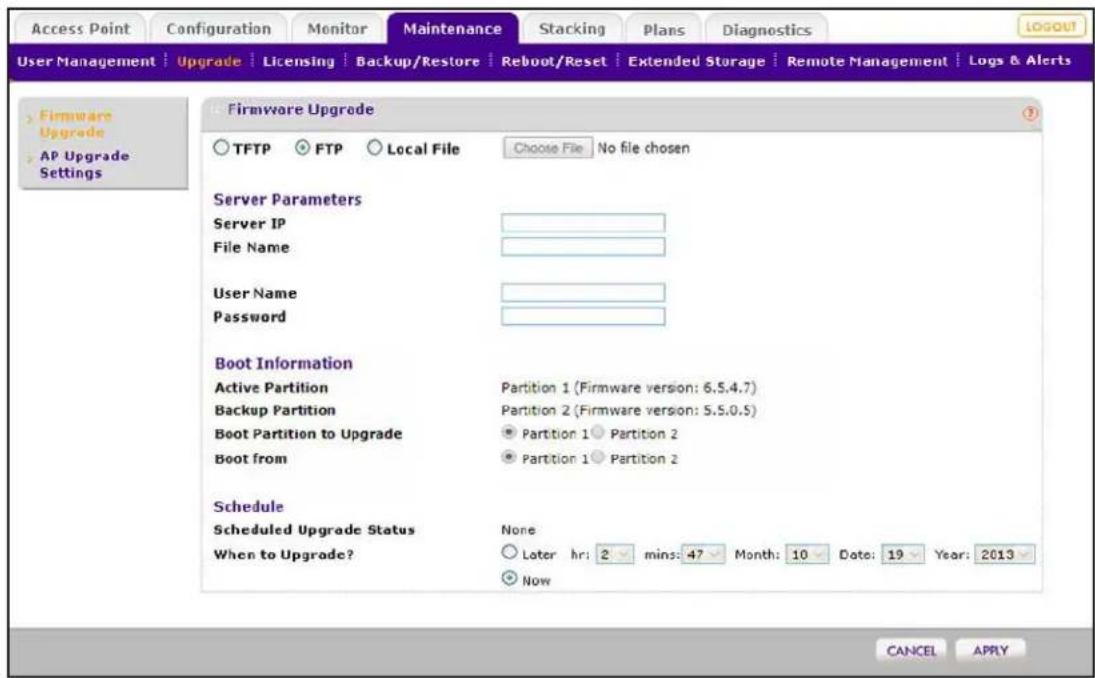Expand the Month dropdown

tap(807, 554)
